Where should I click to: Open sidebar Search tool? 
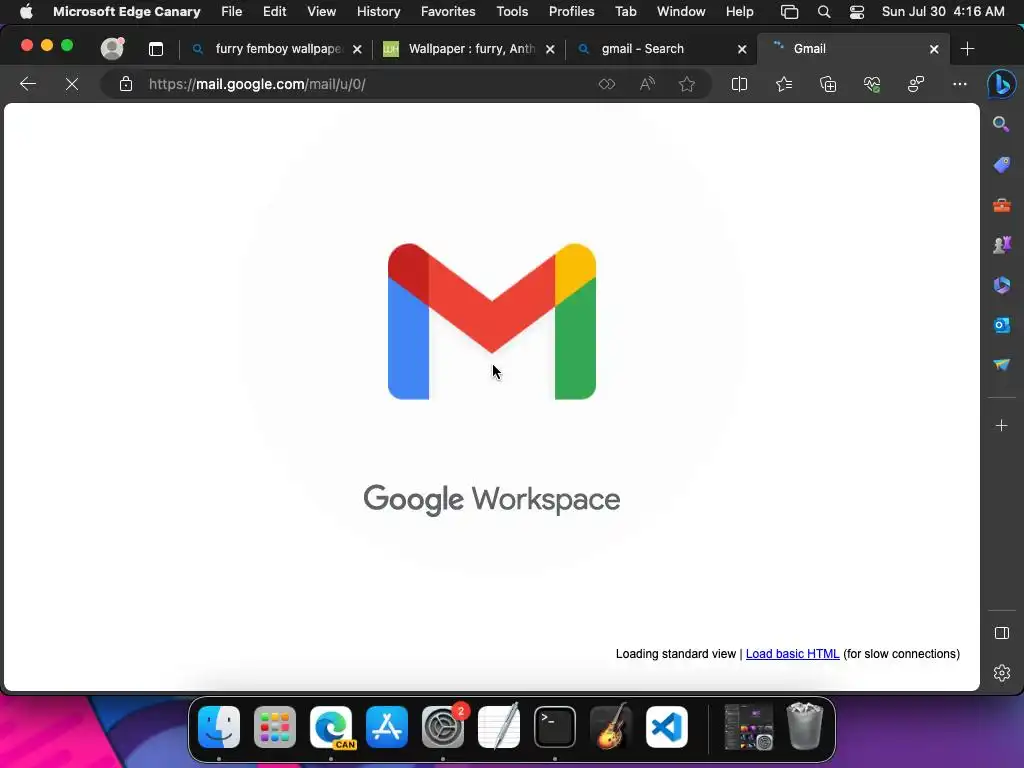click(x=1001, y=124)
